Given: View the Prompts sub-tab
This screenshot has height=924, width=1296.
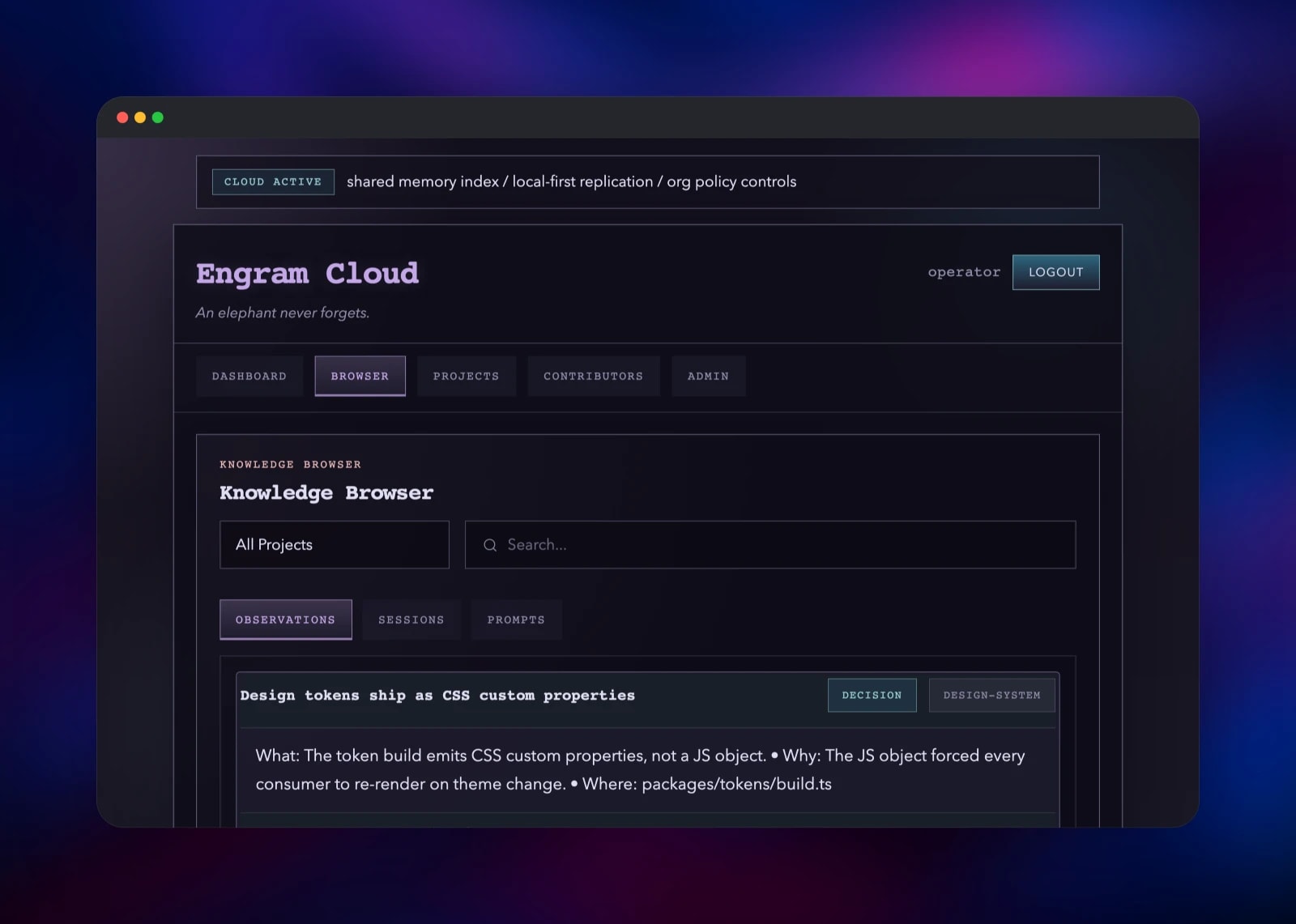Looking at the screenshot, I should (516, 620).
